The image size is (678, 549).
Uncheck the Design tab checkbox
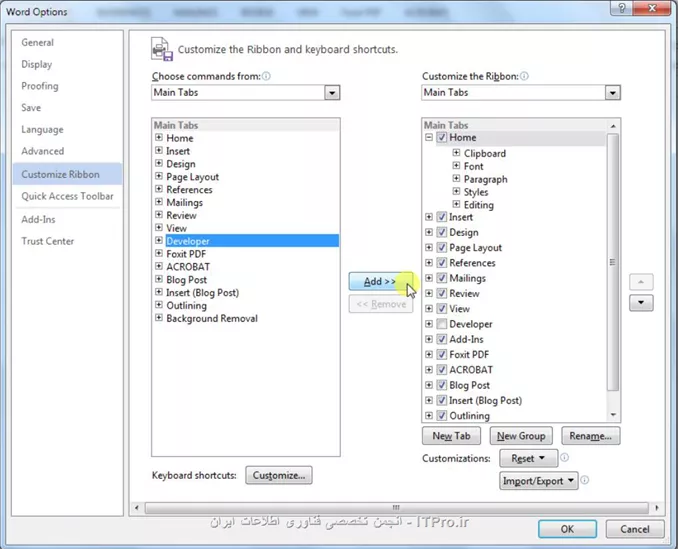point(441,232)
